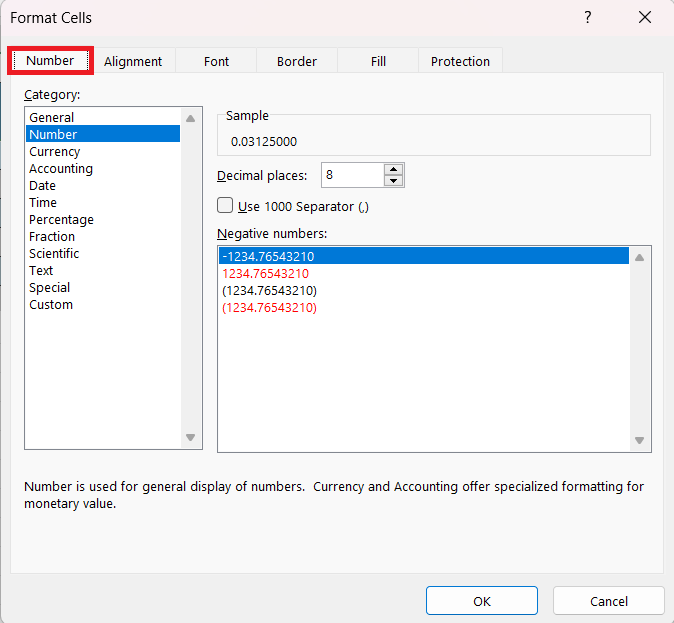Select the Time category

click(x=103, y=203)
